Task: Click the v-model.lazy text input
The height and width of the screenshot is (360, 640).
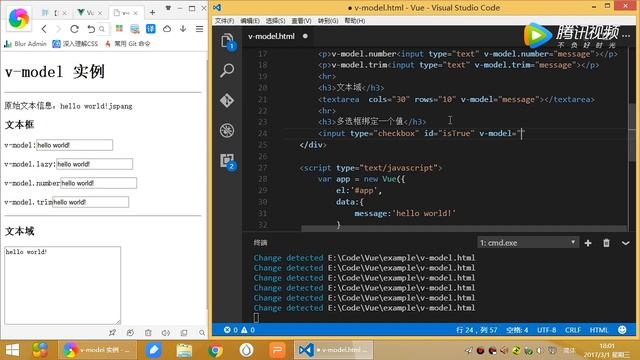Action: pyautogui.click(x=94, y=164)
